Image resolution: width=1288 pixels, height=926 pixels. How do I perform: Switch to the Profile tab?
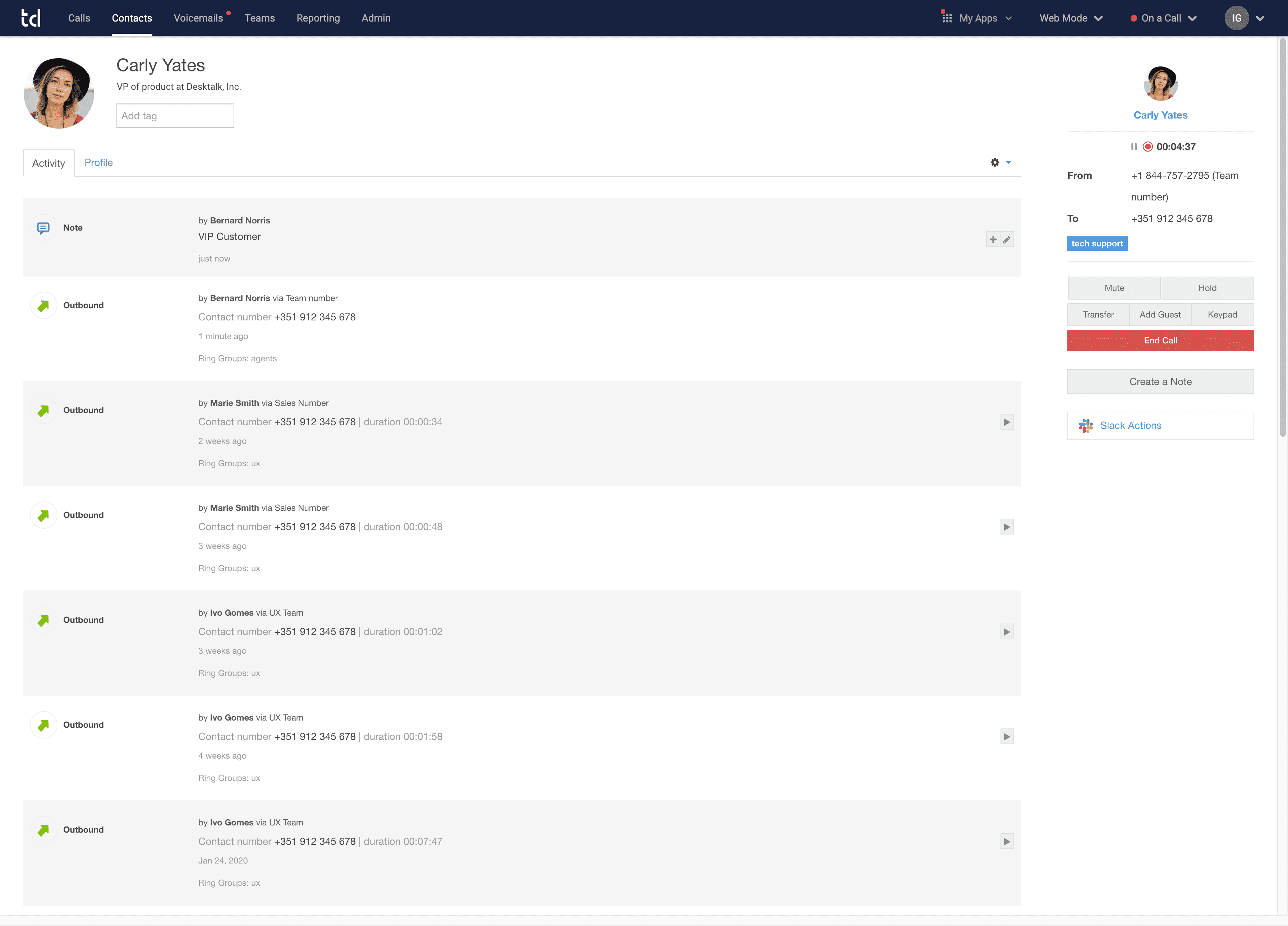tap(98, 162)
